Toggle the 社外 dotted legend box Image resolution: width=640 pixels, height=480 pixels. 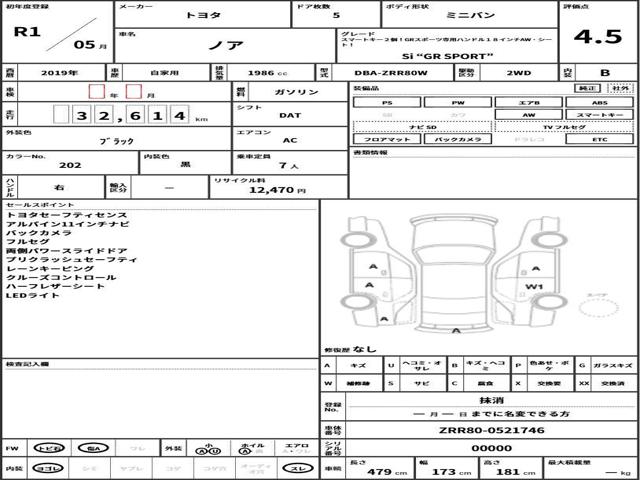(620, 88)
